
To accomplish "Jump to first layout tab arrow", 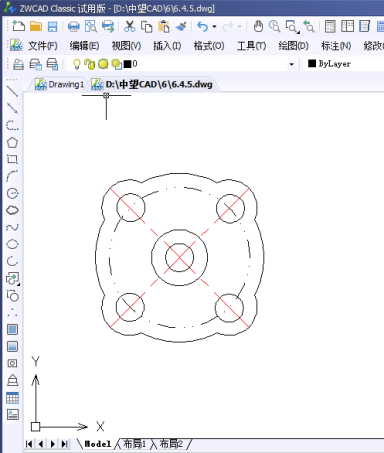I will [x=29, y=444].
